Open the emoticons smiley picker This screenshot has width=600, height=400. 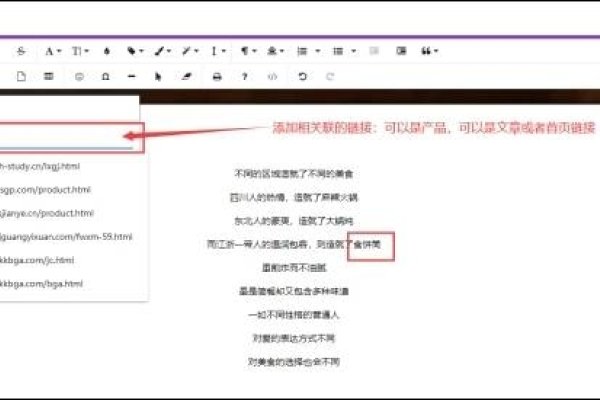[x=79, y=77]
